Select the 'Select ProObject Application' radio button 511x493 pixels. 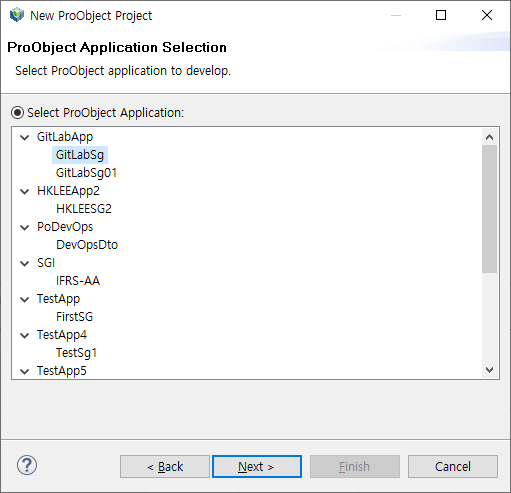(x=17, y=113)
